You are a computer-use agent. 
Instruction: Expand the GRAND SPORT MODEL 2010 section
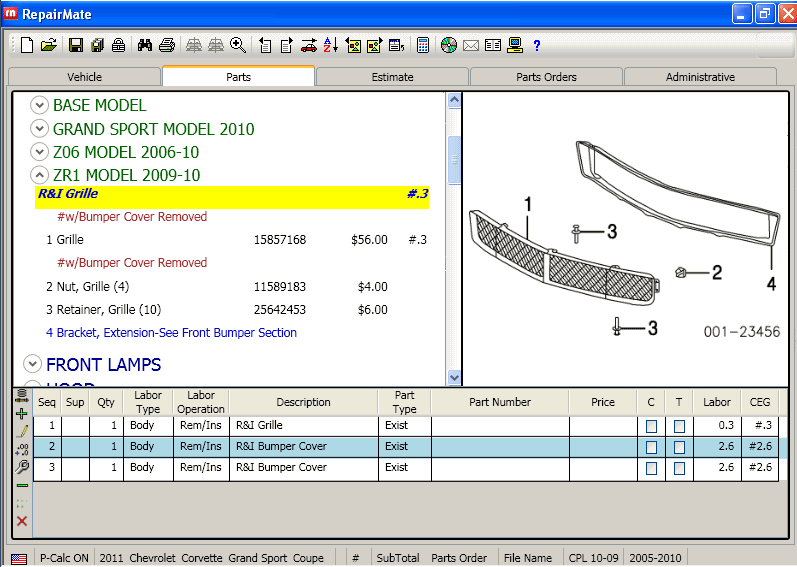(39, 128)
